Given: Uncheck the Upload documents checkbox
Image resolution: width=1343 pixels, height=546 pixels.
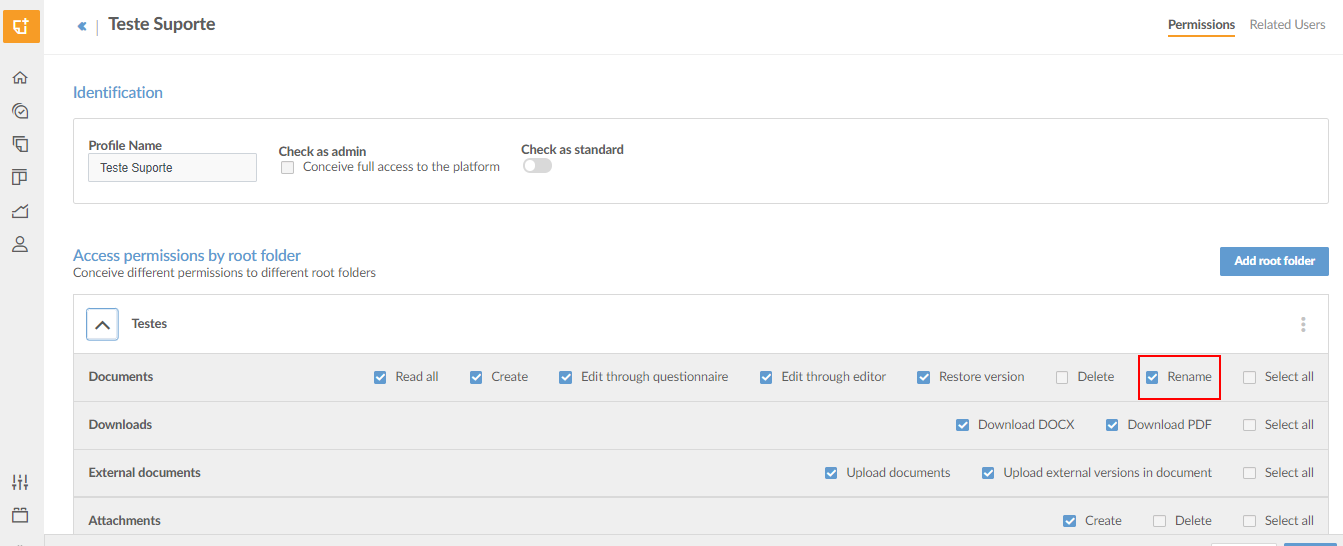Looking at the screenshot, I should pyautogui.click(x=831, y=473).
